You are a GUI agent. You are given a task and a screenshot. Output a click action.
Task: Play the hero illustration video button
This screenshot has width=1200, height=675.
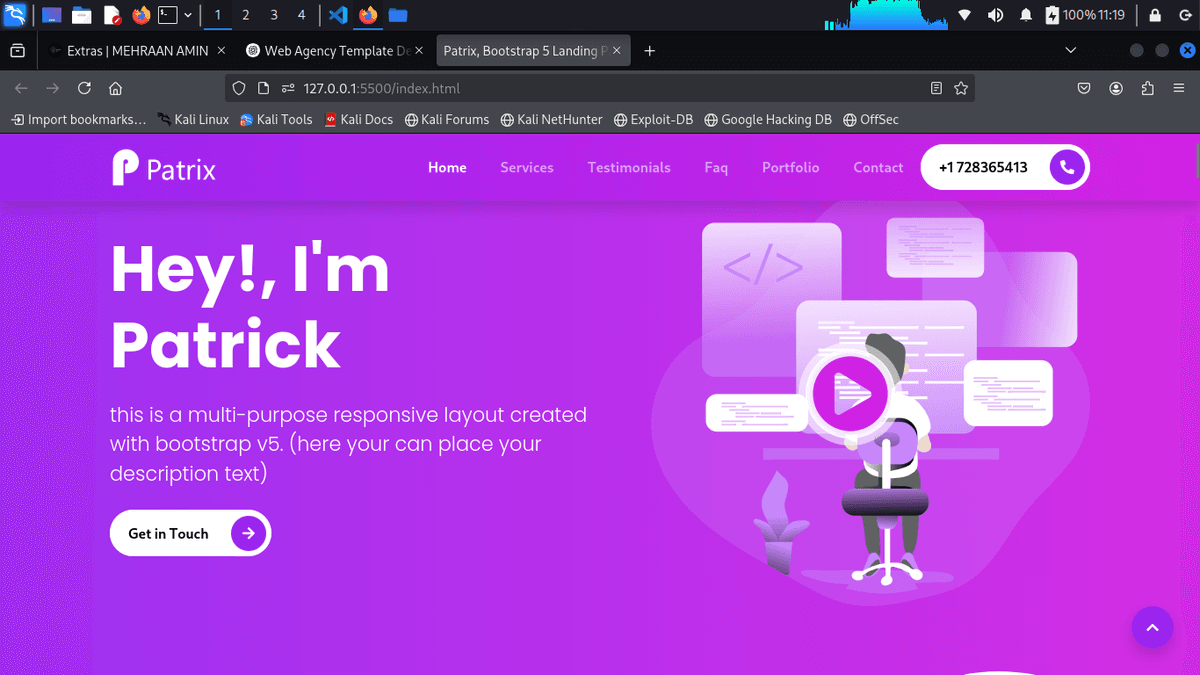[849, 394]
